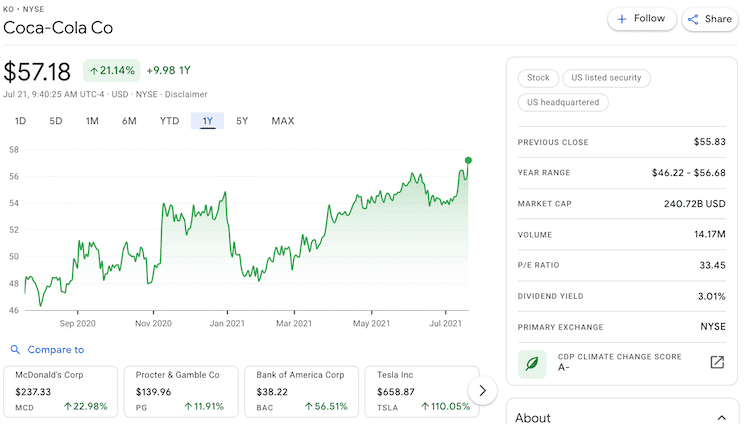This screenshot has width=750, height=424.
Task: Click the +9.98 1Y change text
Action: [x=168, y=70]
